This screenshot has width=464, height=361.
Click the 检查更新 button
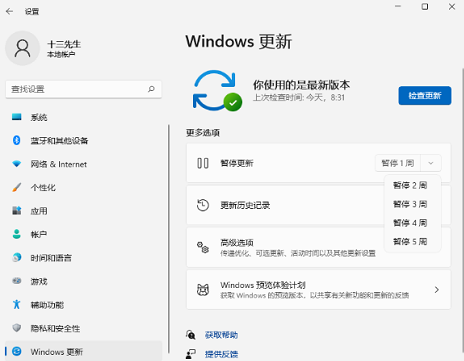425,96
